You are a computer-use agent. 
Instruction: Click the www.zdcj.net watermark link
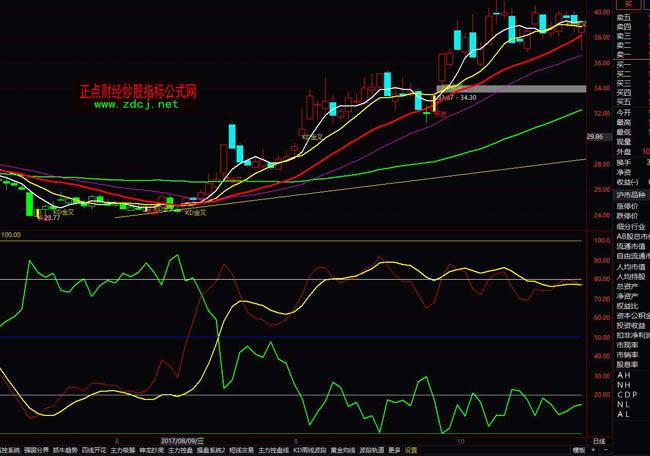[x=137, y=104]
